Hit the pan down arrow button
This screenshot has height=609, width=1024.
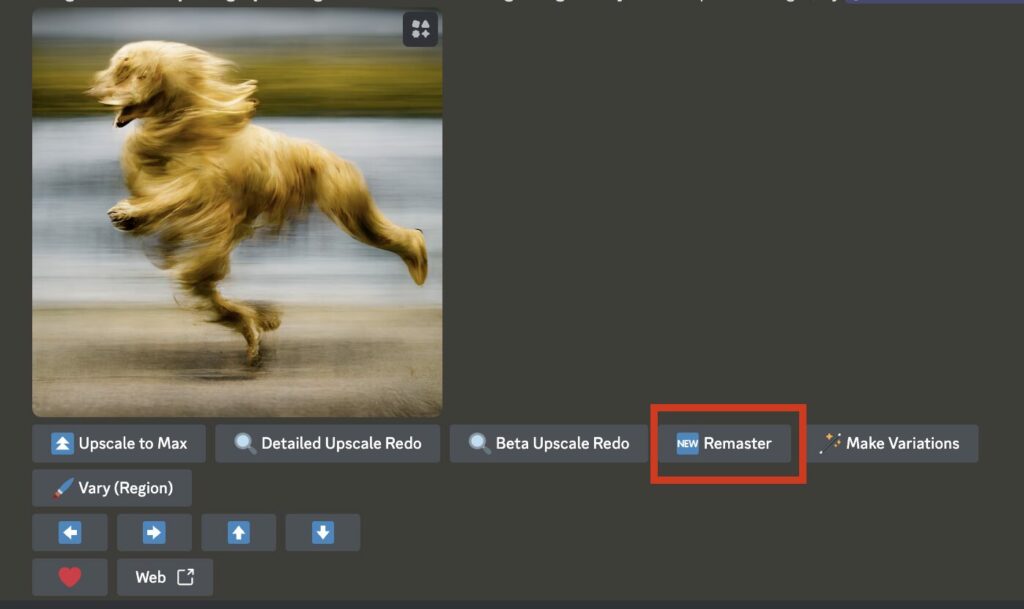322,533
